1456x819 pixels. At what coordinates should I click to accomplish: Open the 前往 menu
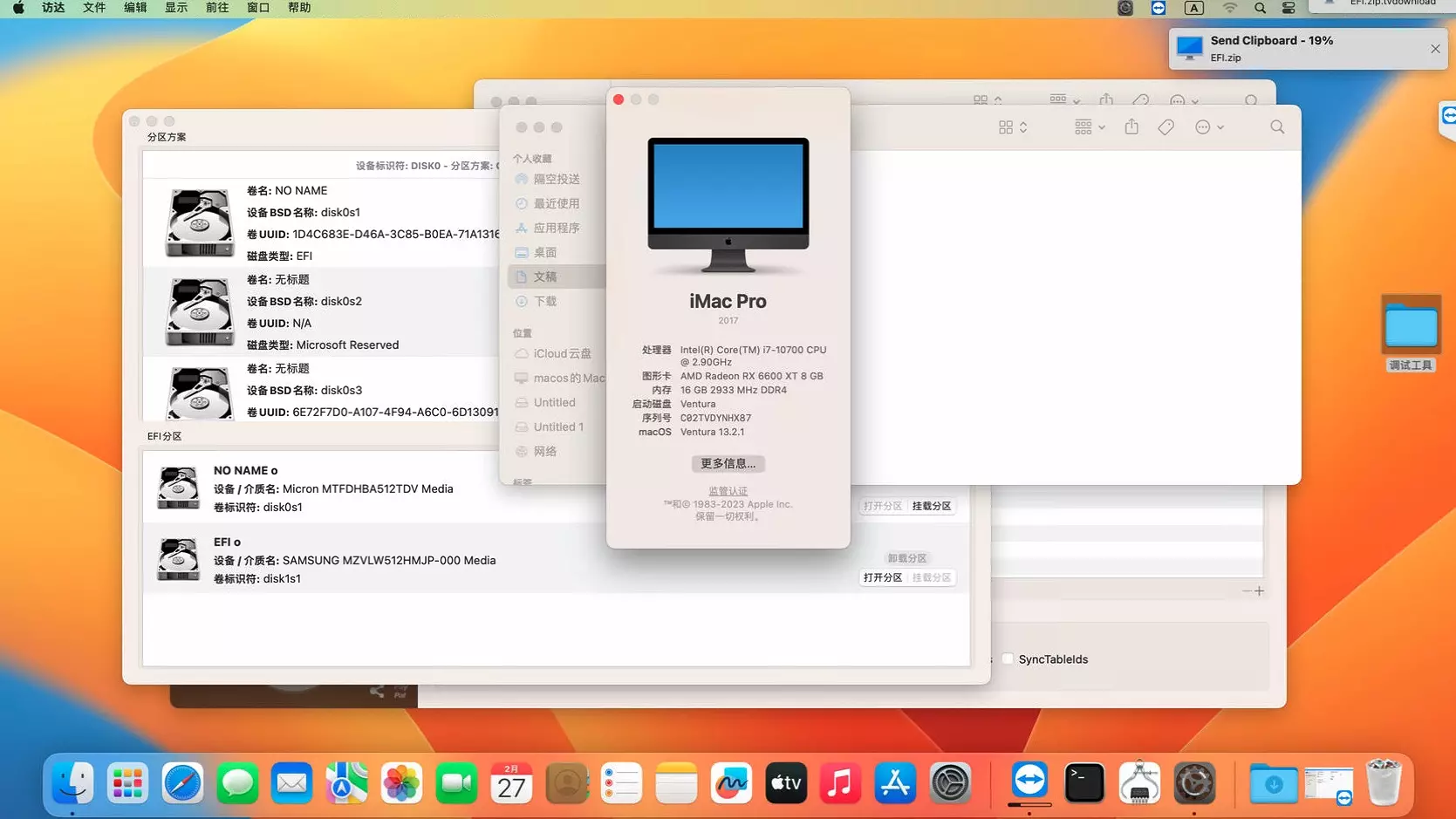[217, 8]
